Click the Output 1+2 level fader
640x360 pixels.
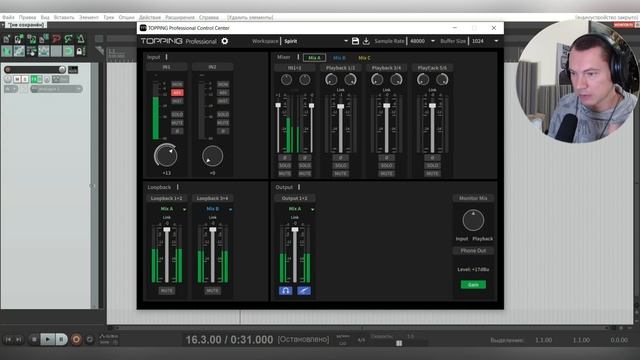tap(295, 230)
